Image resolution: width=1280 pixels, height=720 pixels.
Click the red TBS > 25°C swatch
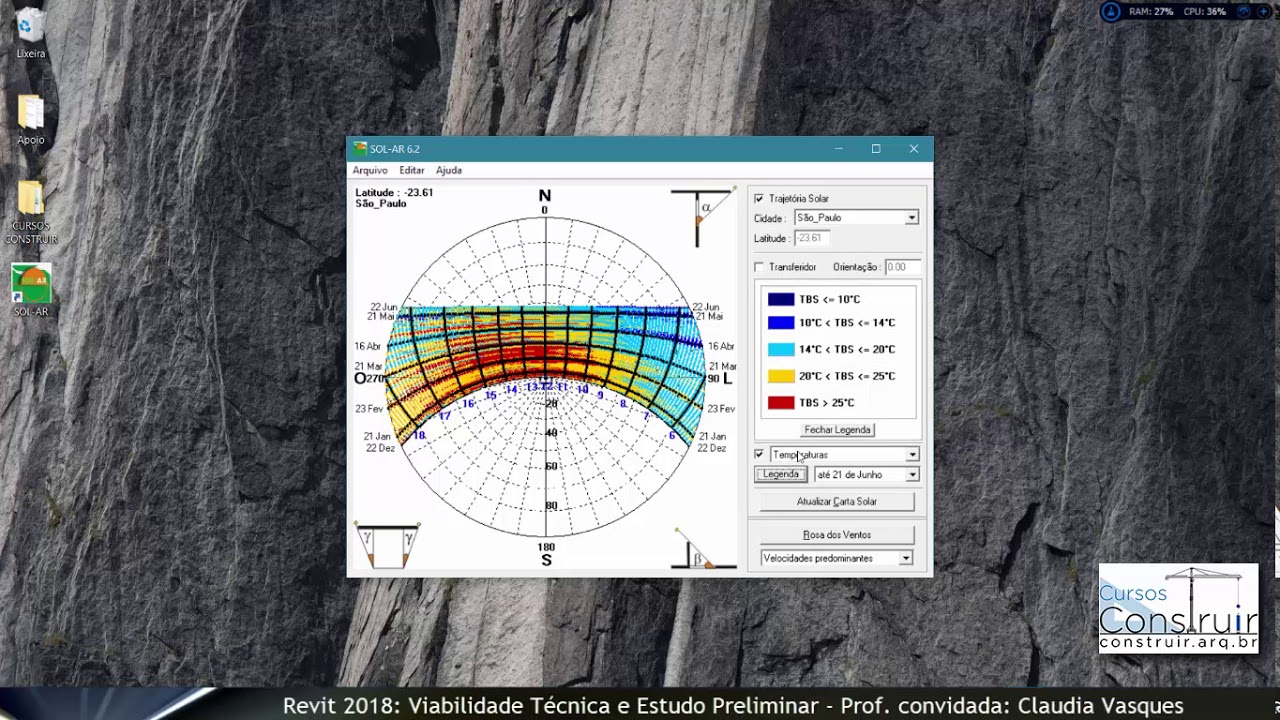point(781,403)
